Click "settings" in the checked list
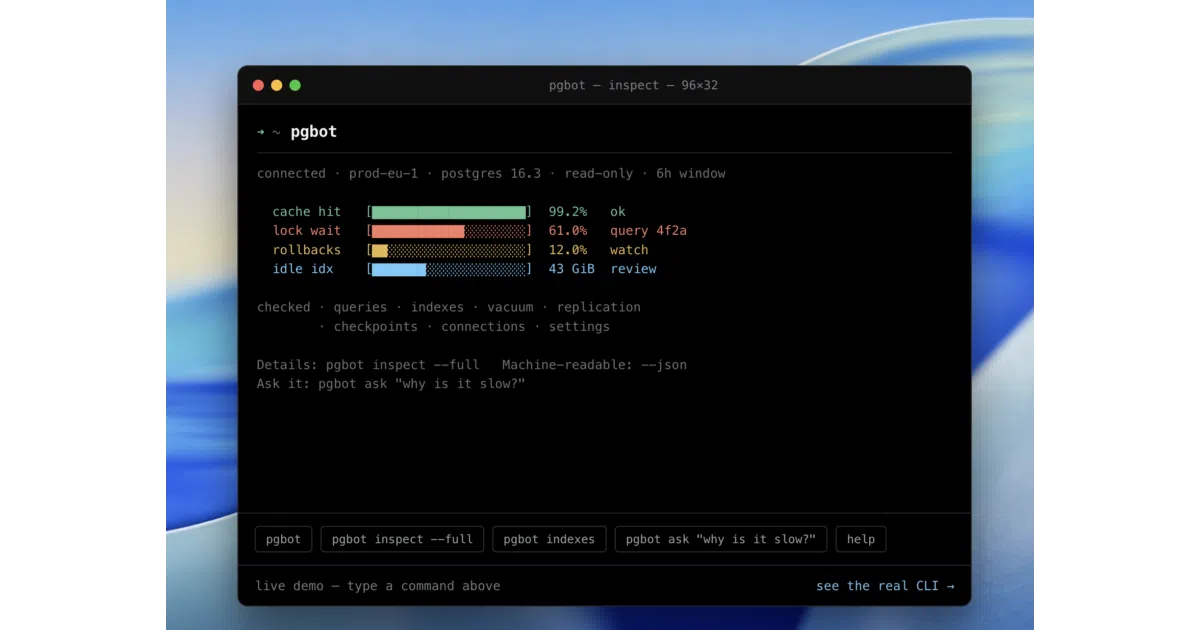Image resolution: width=1200 pixels, height=630 pixels. 579,327
